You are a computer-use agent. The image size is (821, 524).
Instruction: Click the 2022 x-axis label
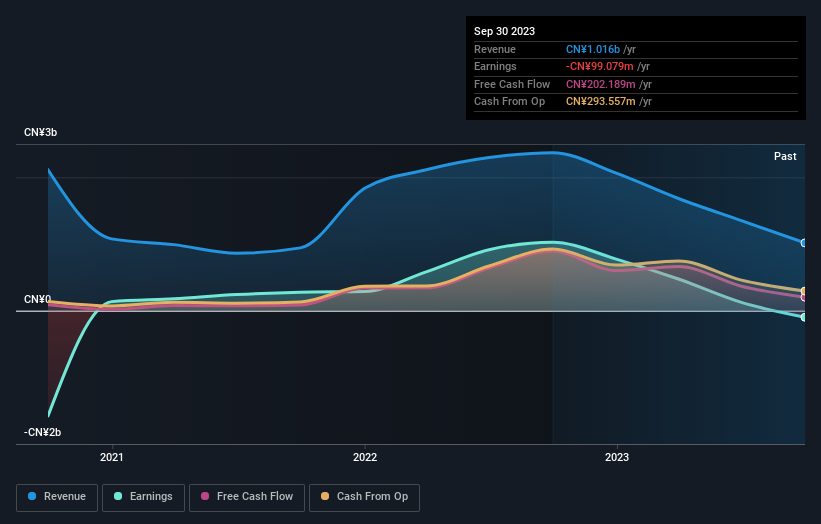pos(365,458)
